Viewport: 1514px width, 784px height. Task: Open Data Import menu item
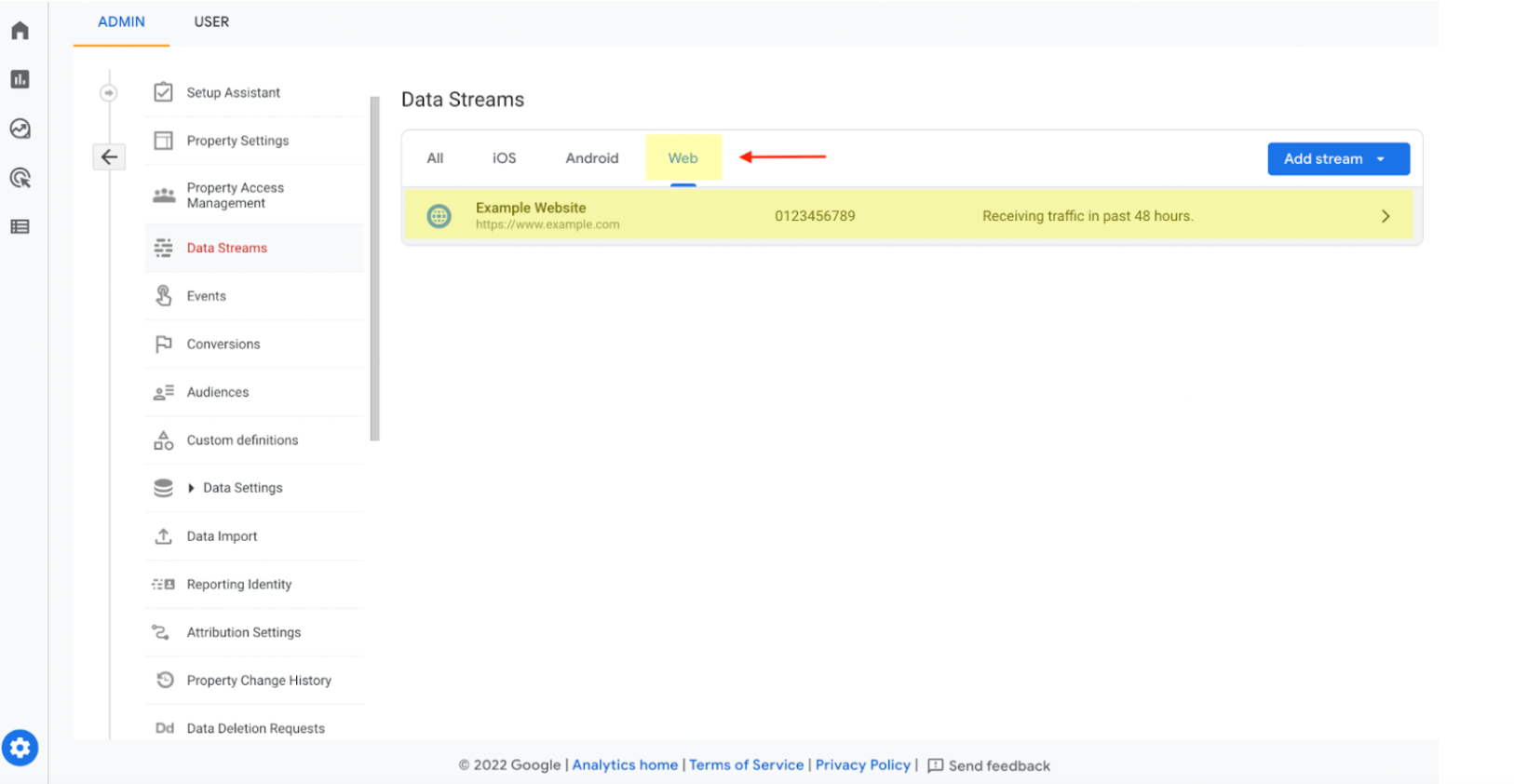tap(254, 536)
